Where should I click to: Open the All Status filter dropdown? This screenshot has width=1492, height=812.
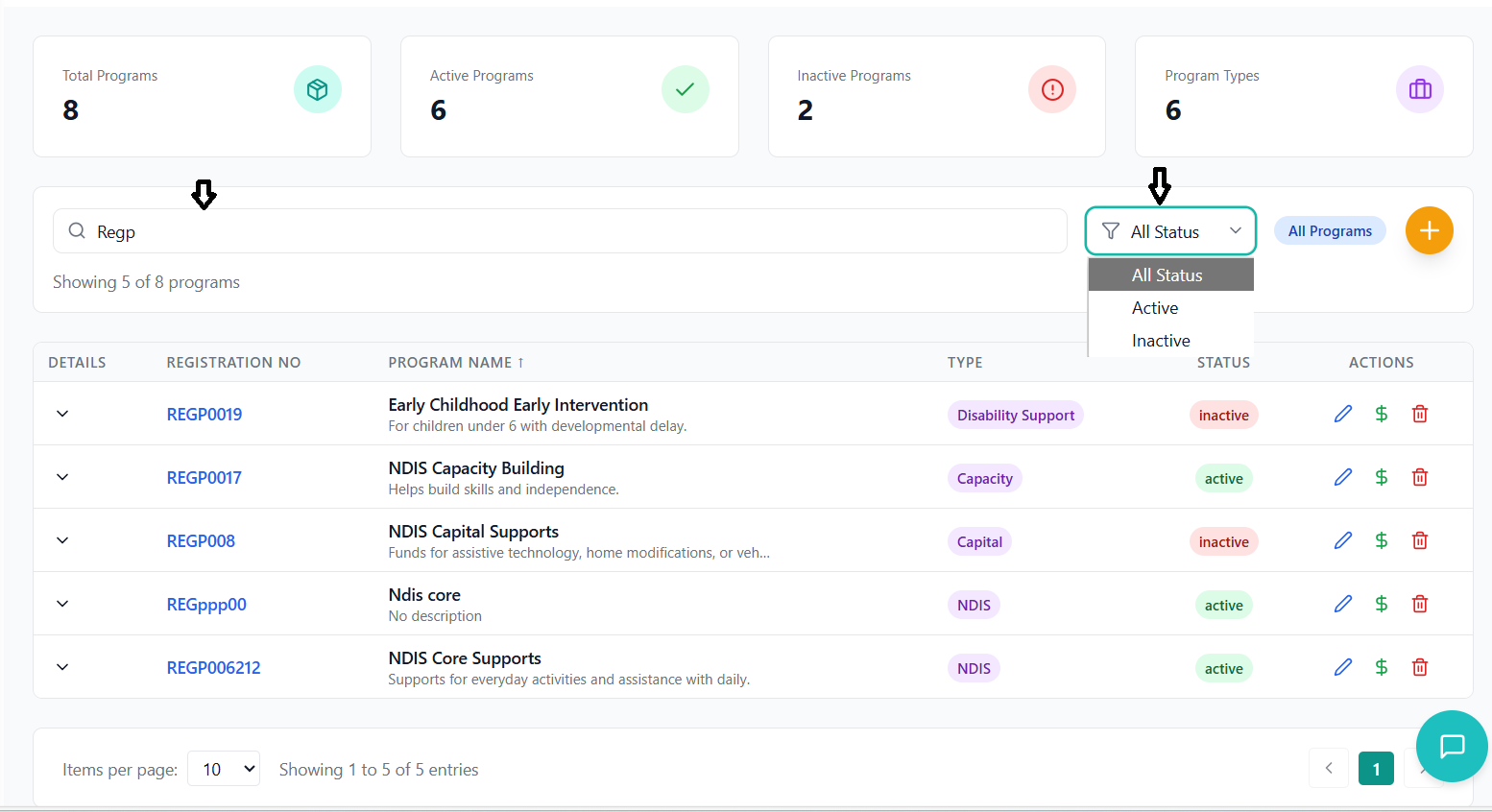[x=1170, y=231]
